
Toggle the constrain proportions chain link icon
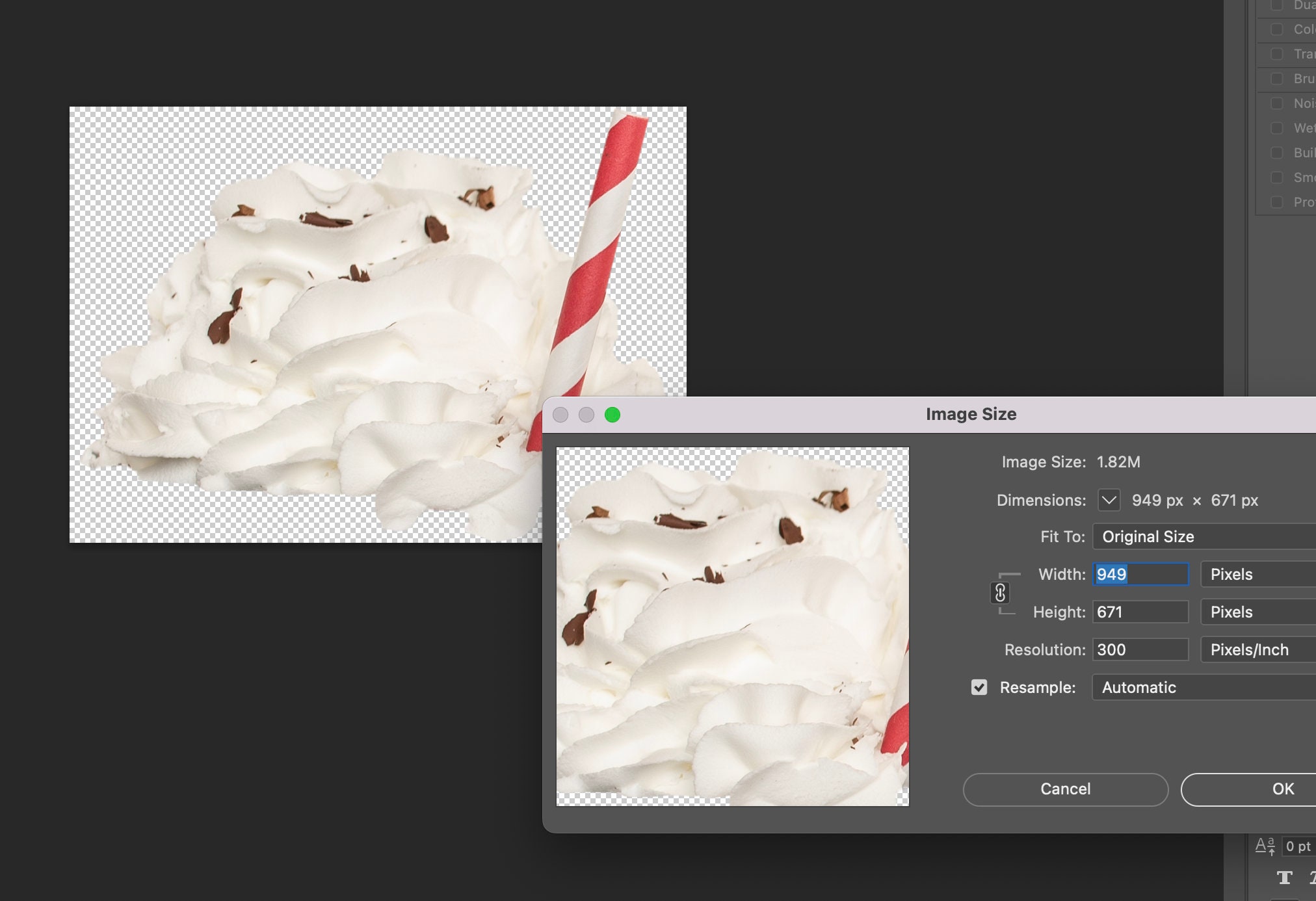(1000, 593)
